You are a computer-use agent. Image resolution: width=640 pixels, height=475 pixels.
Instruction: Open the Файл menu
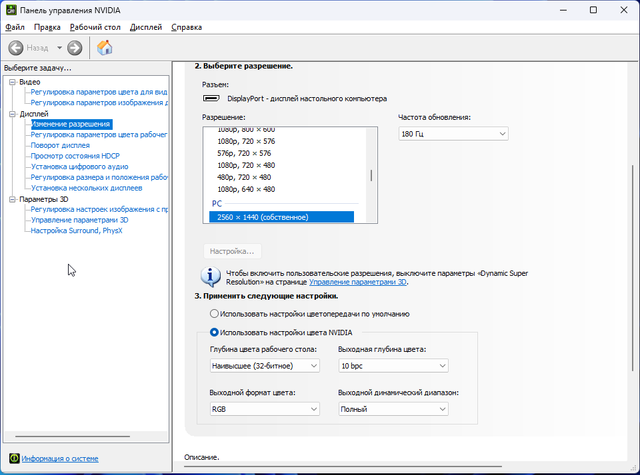[x=15, y=27]
